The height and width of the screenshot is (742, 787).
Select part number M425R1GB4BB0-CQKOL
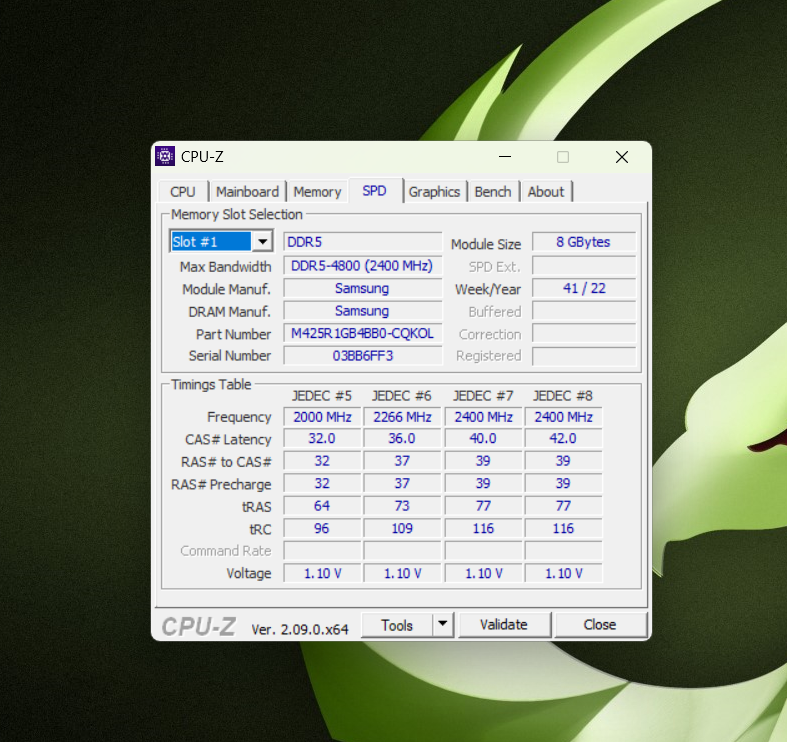point(362,333)
